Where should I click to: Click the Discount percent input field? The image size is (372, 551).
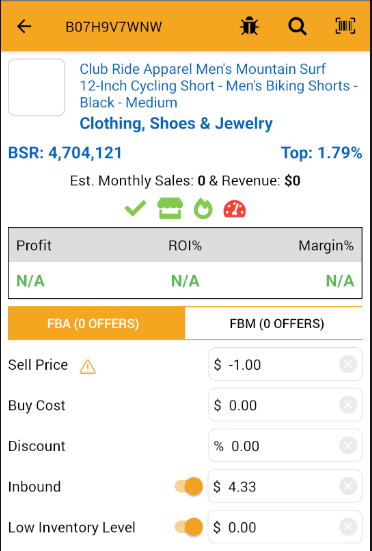pyautogui.click(x=285, y=446)
